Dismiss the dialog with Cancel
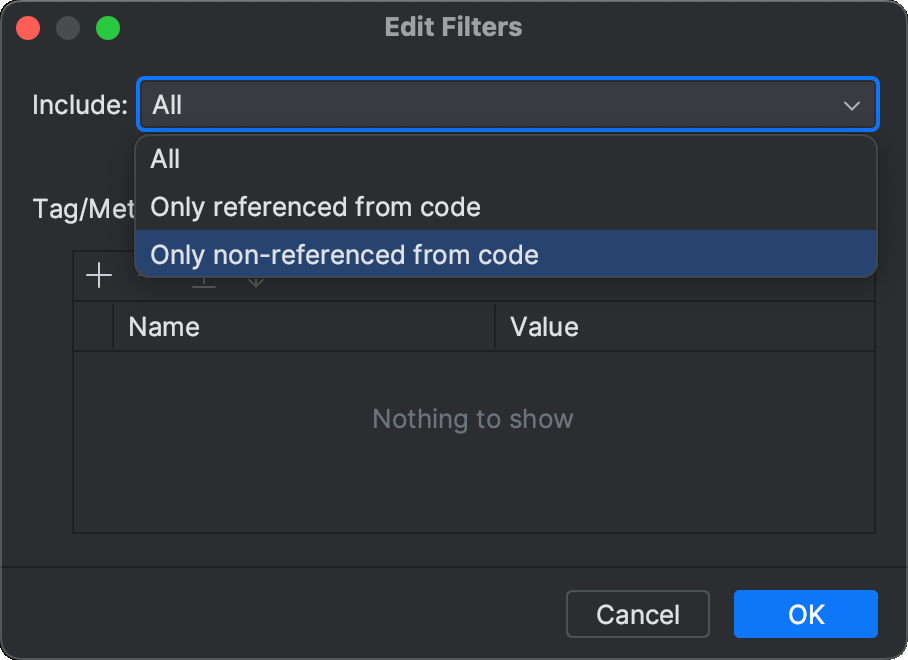 [x=637, y=614]
